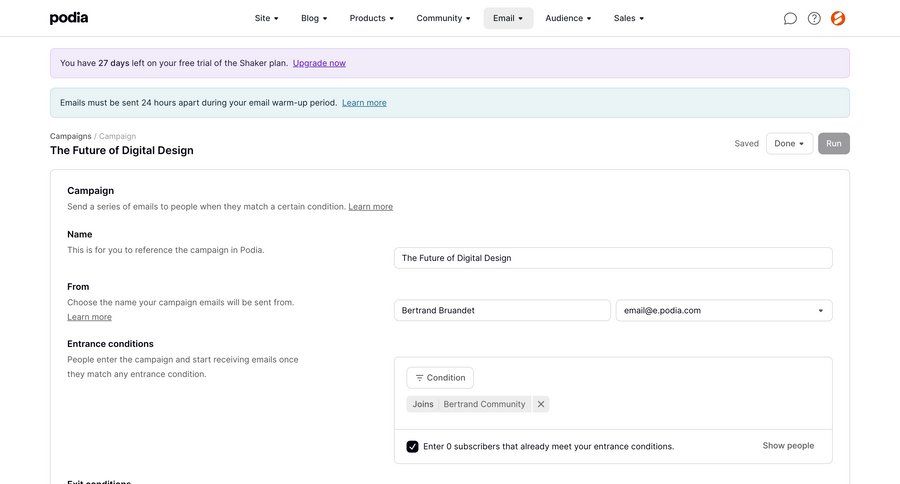This screenshot has width=900, height=484.
Task: Click Show people link
Action: tap(788, 446)
